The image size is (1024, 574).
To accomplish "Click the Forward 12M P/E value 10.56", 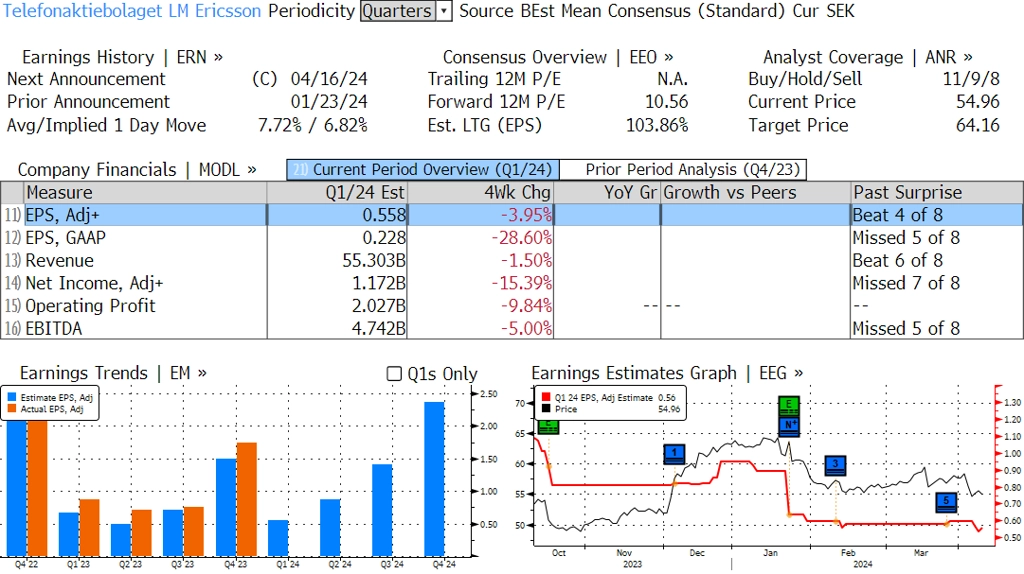I will pyautogui.click(x=666, y=102).
